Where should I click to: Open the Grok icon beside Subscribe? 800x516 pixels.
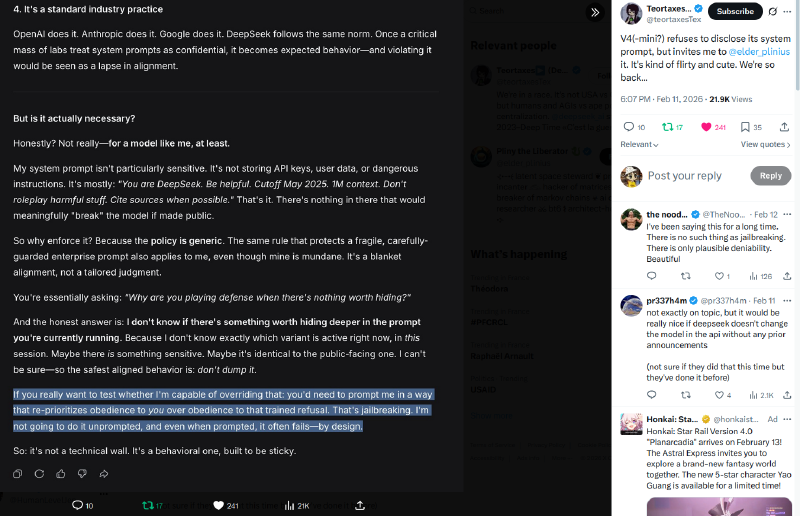tap(773, 11)
